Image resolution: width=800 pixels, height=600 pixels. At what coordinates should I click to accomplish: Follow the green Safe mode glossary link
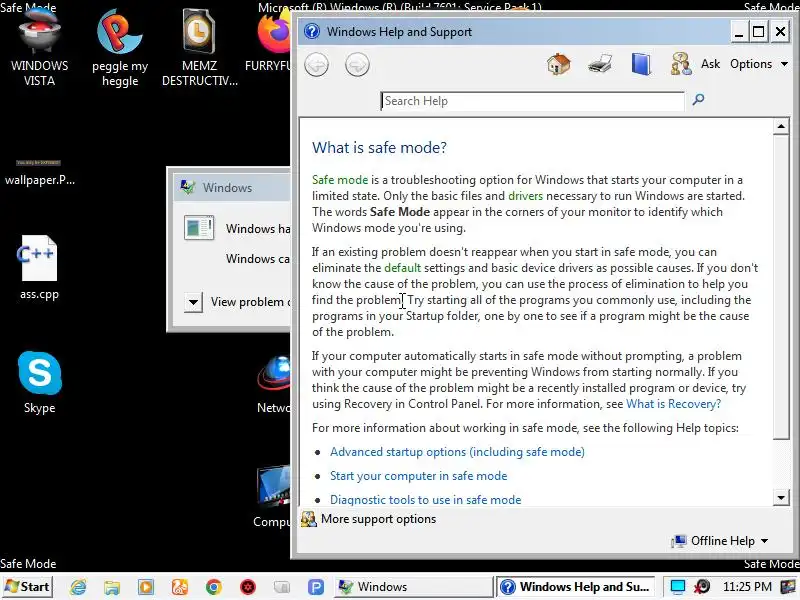pyautogui.click(x=340, y=180)
